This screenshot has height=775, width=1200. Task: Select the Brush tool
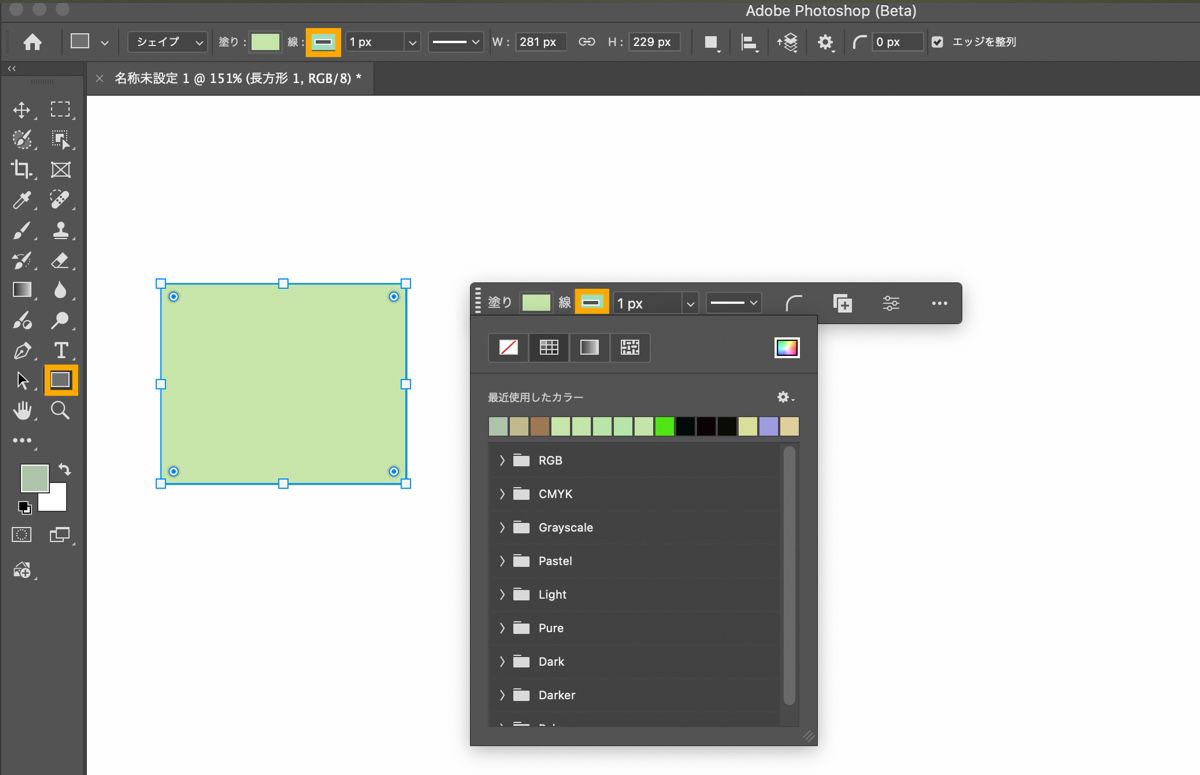[x=22, y=231]
